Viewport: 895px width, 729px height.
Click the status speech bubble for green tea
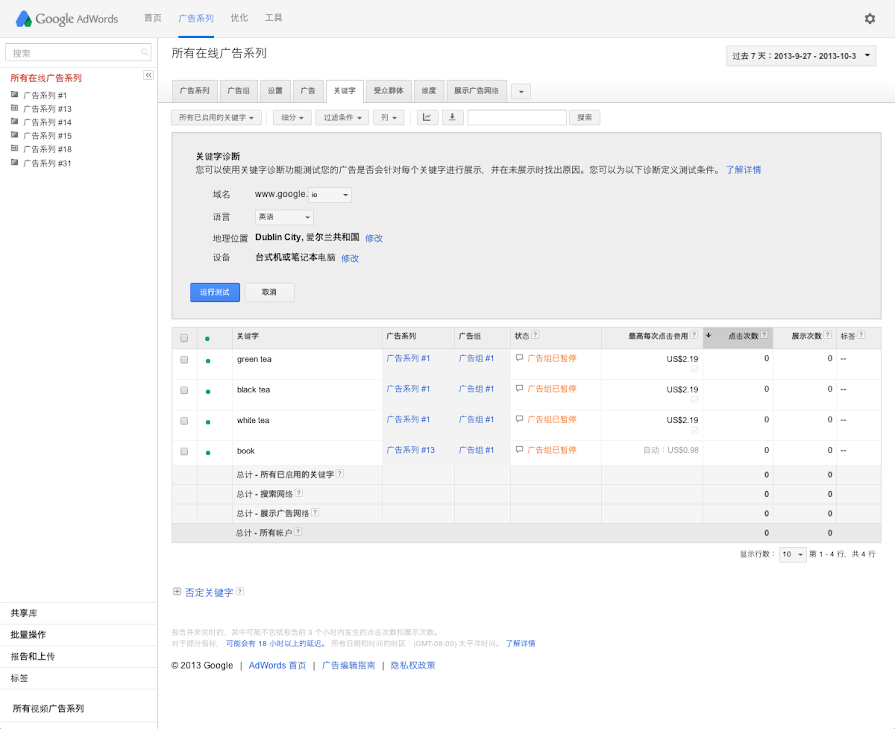pos(519,358)
